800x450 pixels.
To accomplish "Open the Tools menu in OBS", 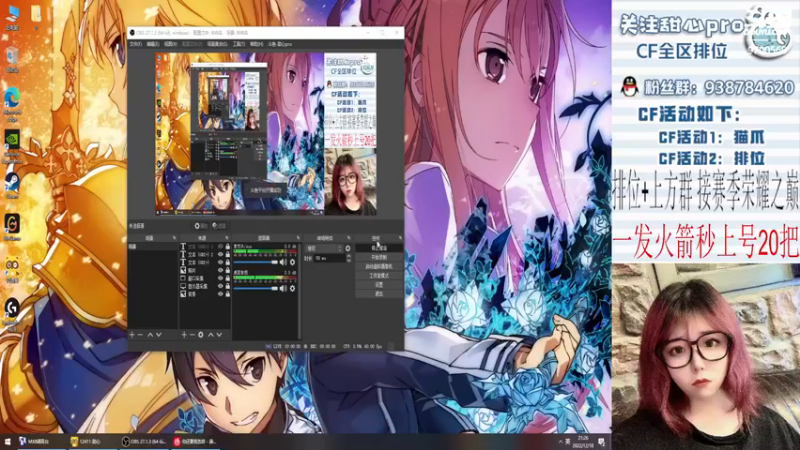I will pos(239,44).
